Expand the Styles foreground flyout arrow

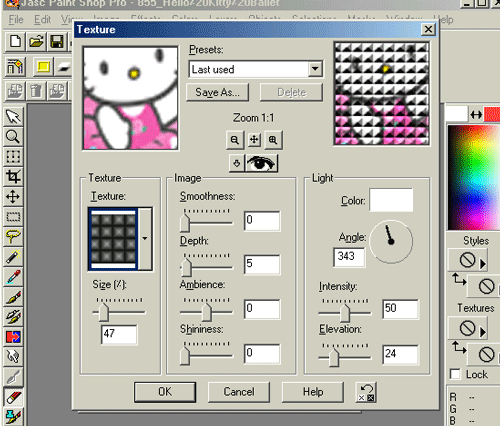(483, 264)
